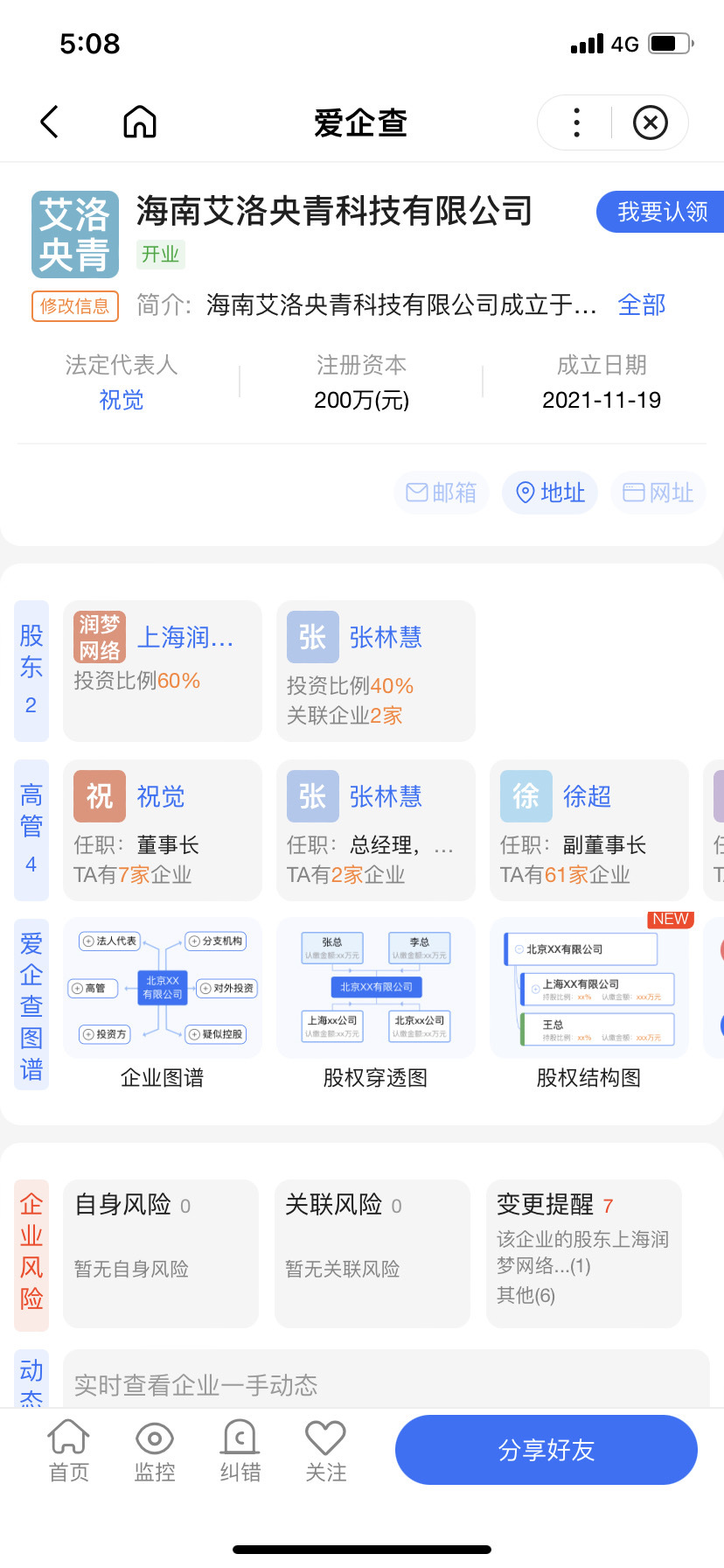Tap the 企业图谱 caption
The image size is (724, 1568).
162,1078
